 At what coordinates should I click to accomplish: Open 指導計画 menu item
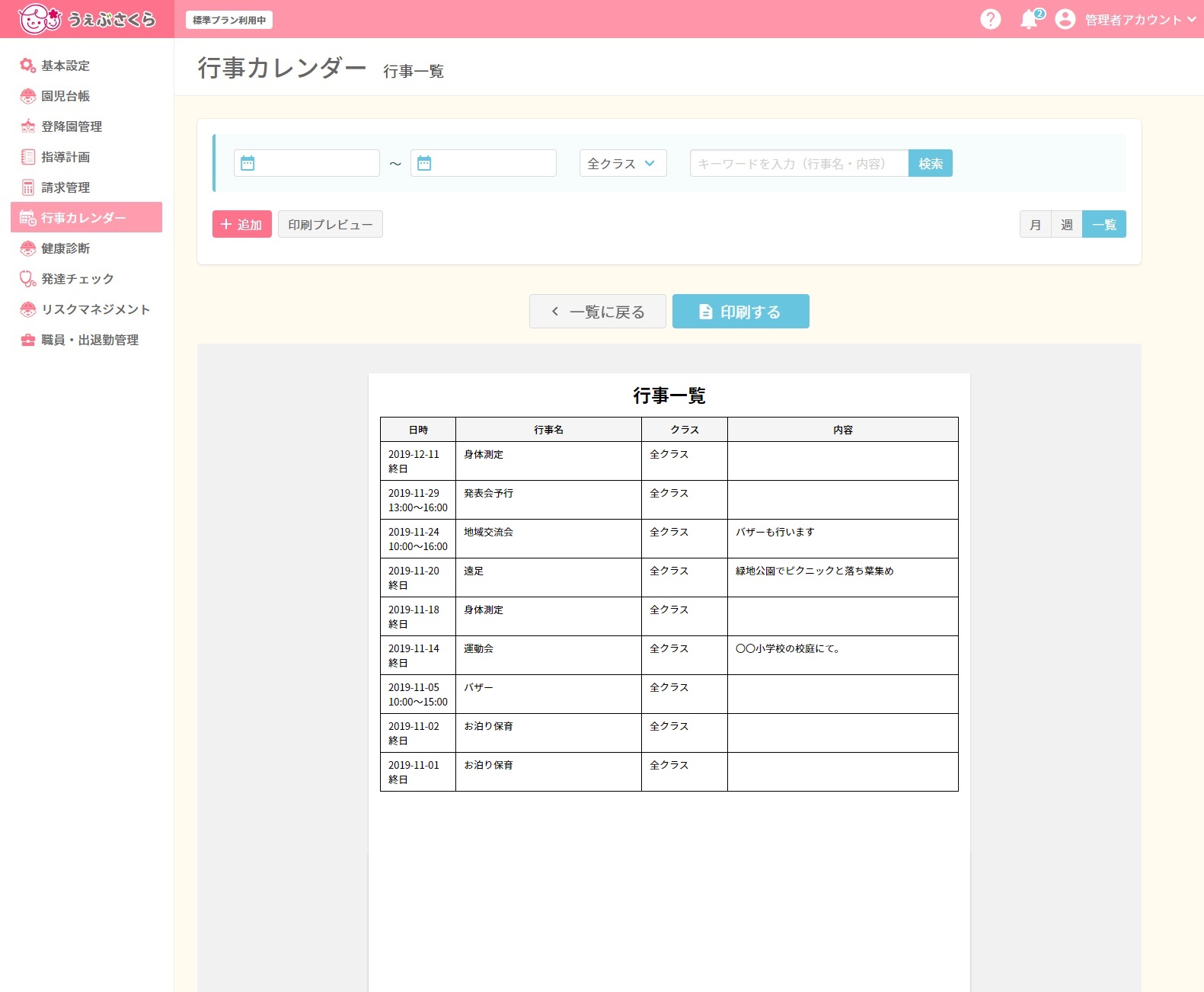point(87,157)
